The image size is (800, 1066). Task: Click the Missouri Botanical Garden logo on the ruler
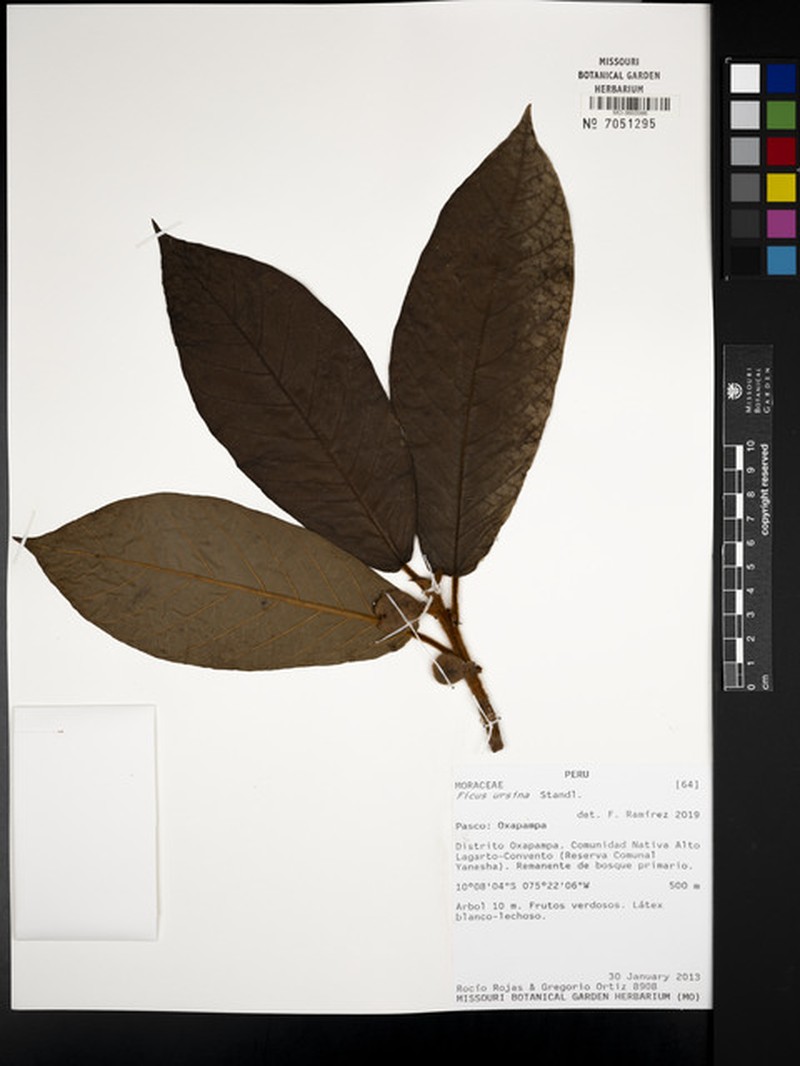pos(733,390)
